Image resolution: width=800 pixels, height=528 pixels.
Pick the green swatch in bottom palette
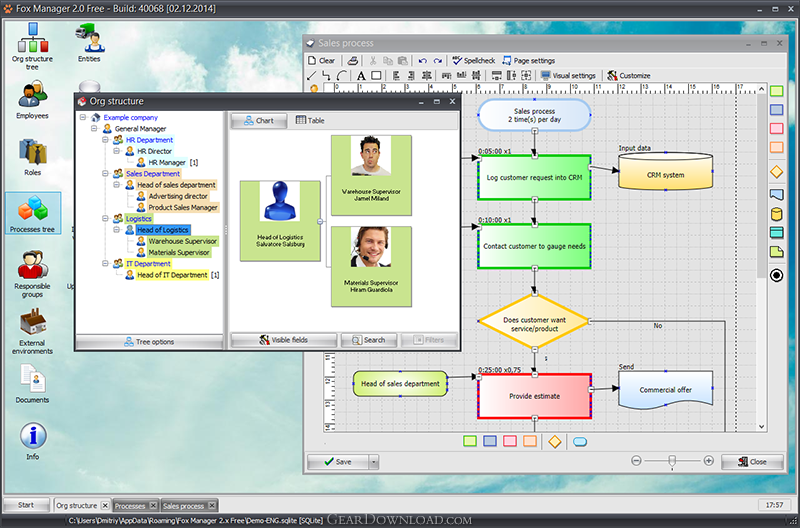click(470, 441)
